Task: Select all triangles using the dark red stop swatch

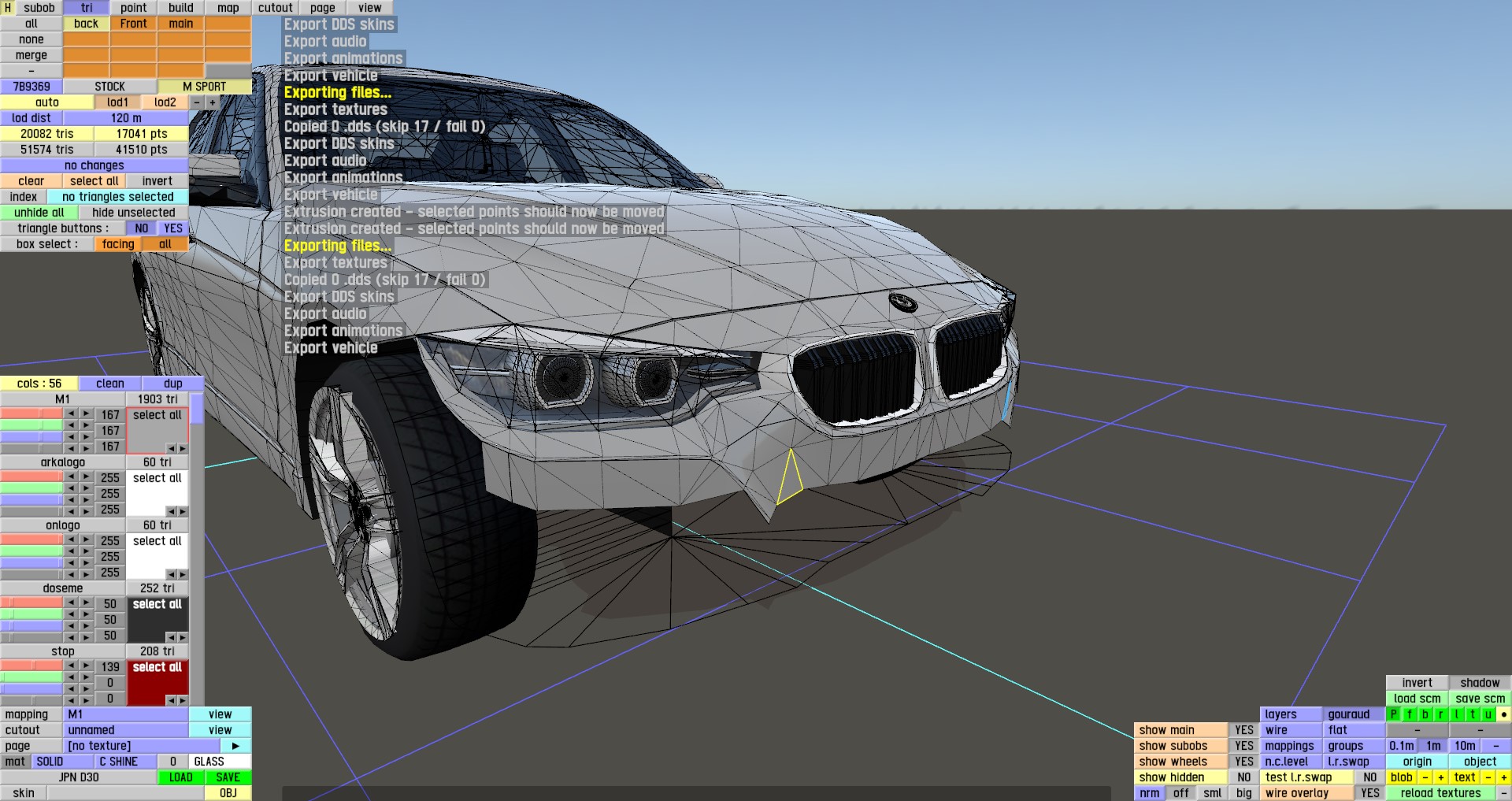Action: (157, 682)
